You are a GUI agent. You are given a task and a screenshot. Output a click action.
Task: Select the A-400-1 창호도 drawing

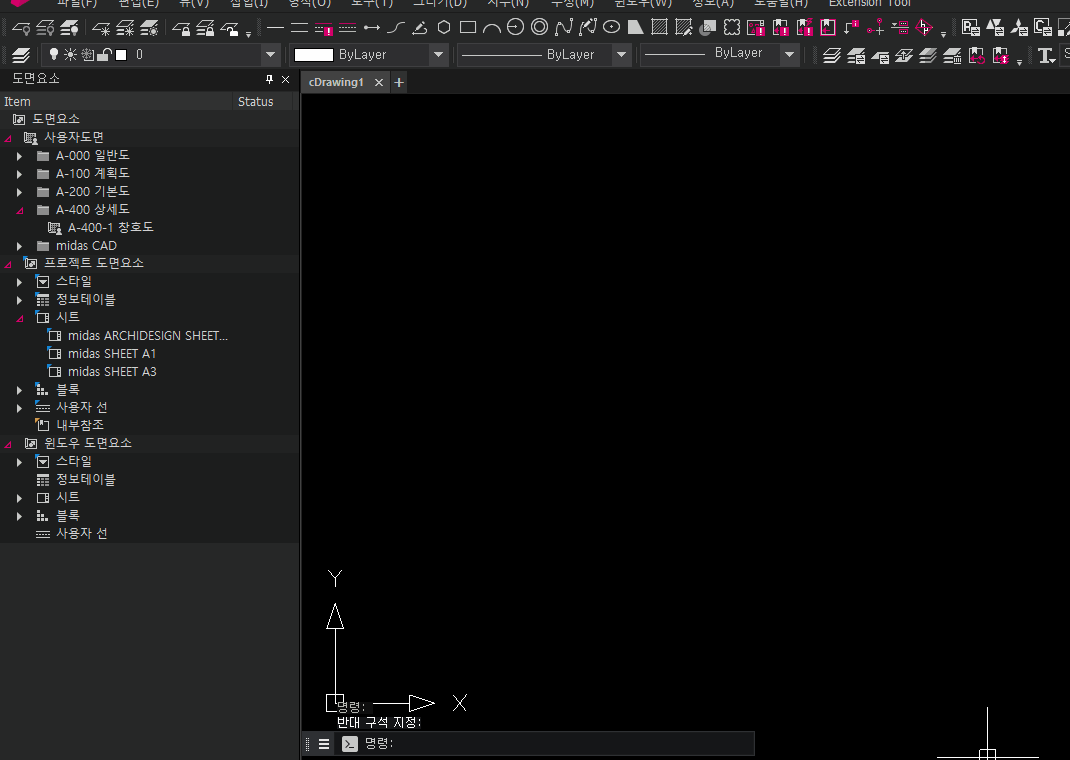pos(111,228)
